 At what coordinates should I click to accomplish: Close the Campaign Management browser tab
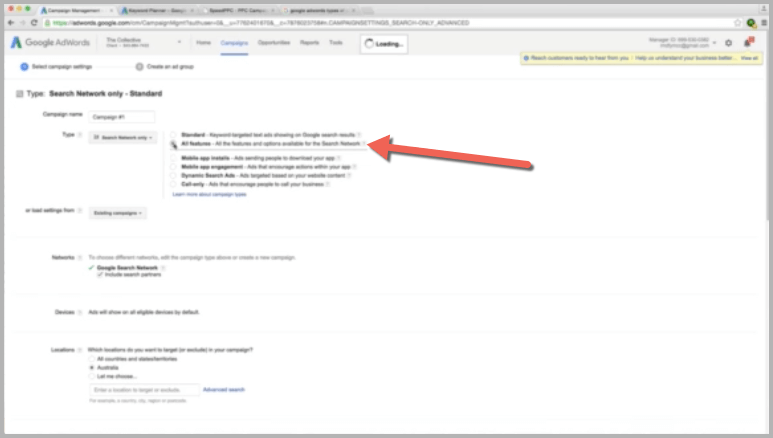[110, 10]
